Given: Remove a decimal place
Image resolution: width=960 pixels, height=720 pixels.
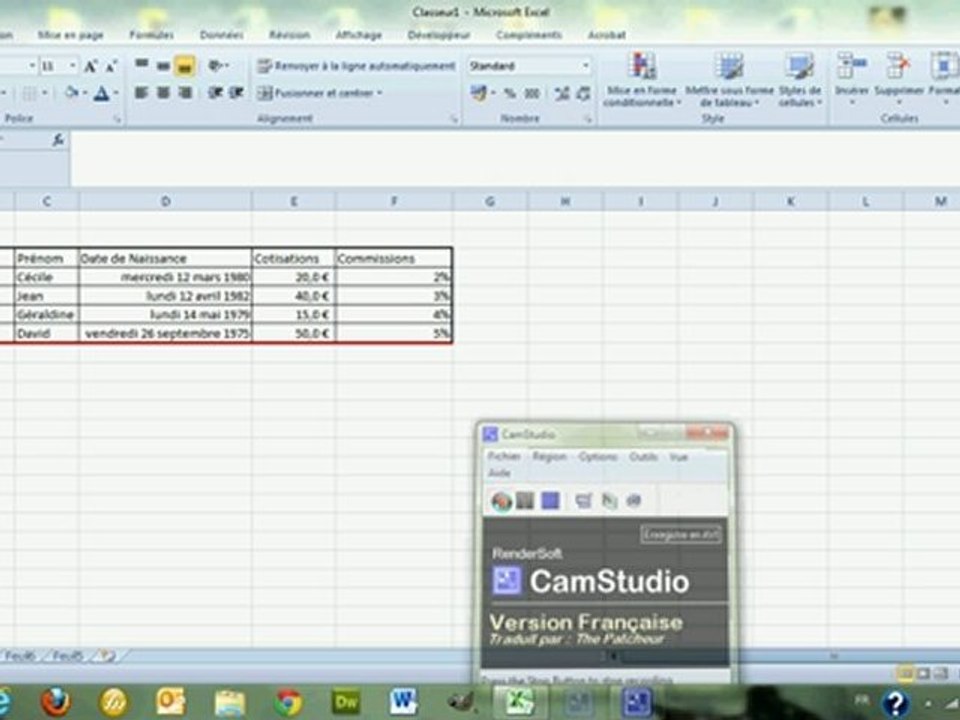Looking at the screenshot, I should [583, 93].
